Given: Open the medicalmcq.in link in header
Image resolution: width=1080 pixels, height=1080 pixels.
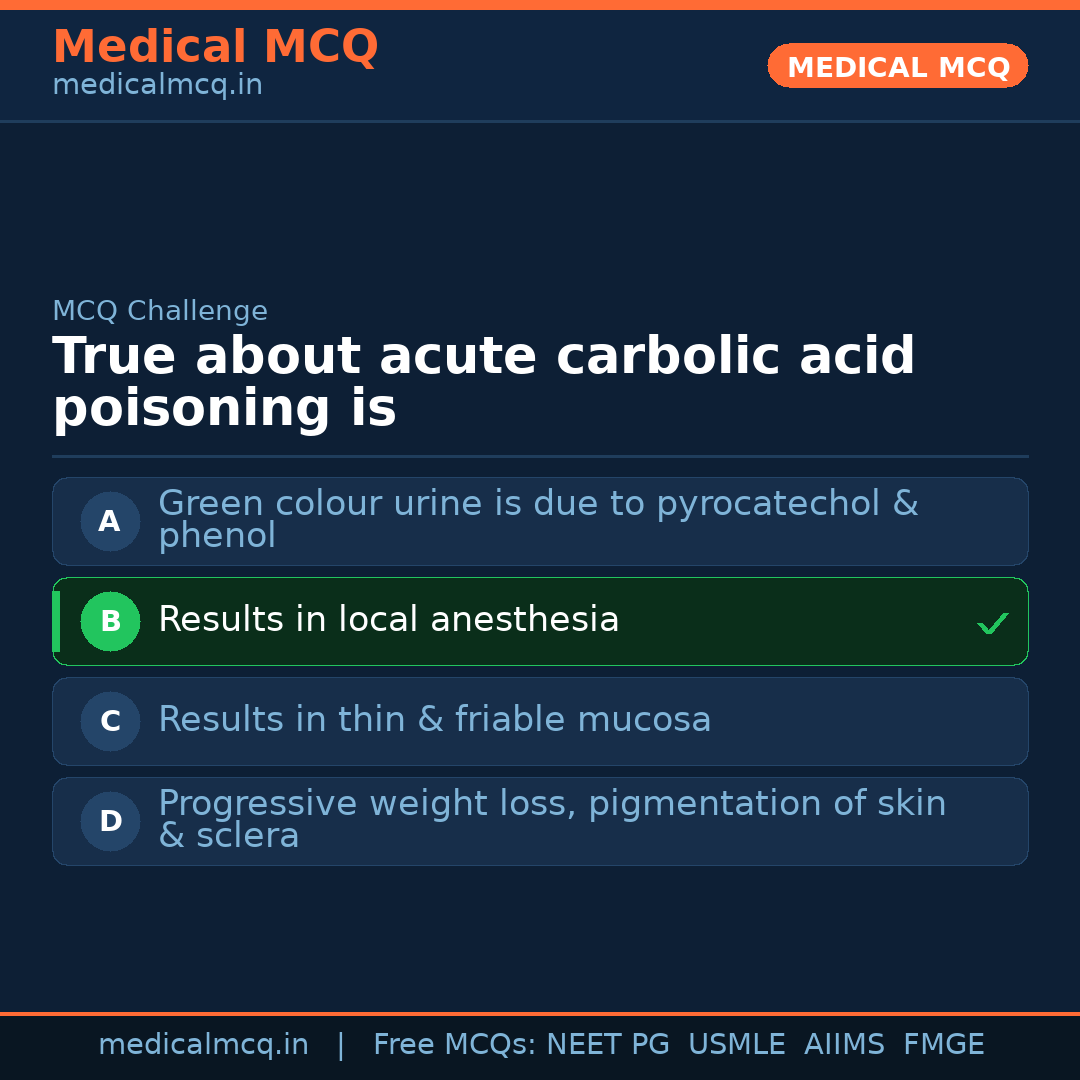Looking at the screenshot, I should (157, 86).
